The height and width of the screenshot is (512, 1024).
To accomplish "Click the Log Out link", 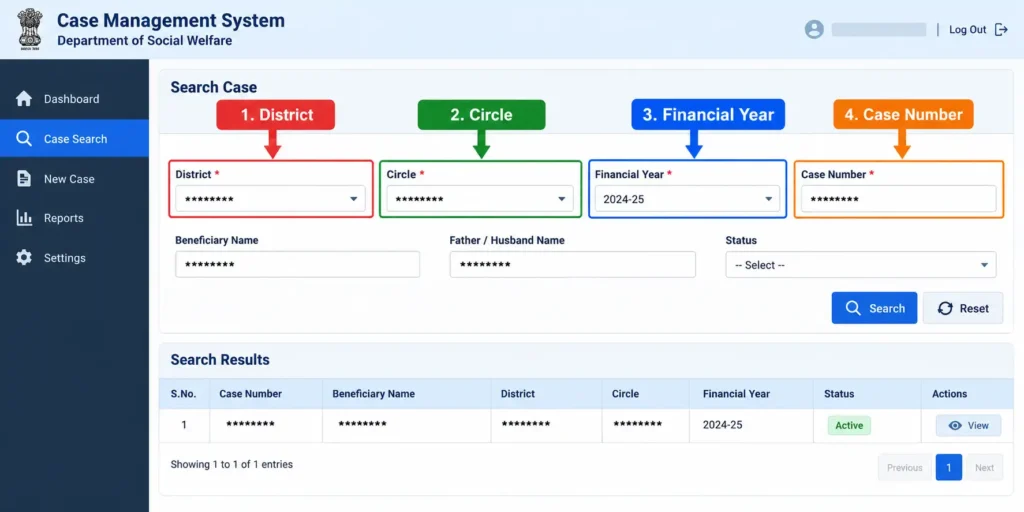I will point(968,29).
